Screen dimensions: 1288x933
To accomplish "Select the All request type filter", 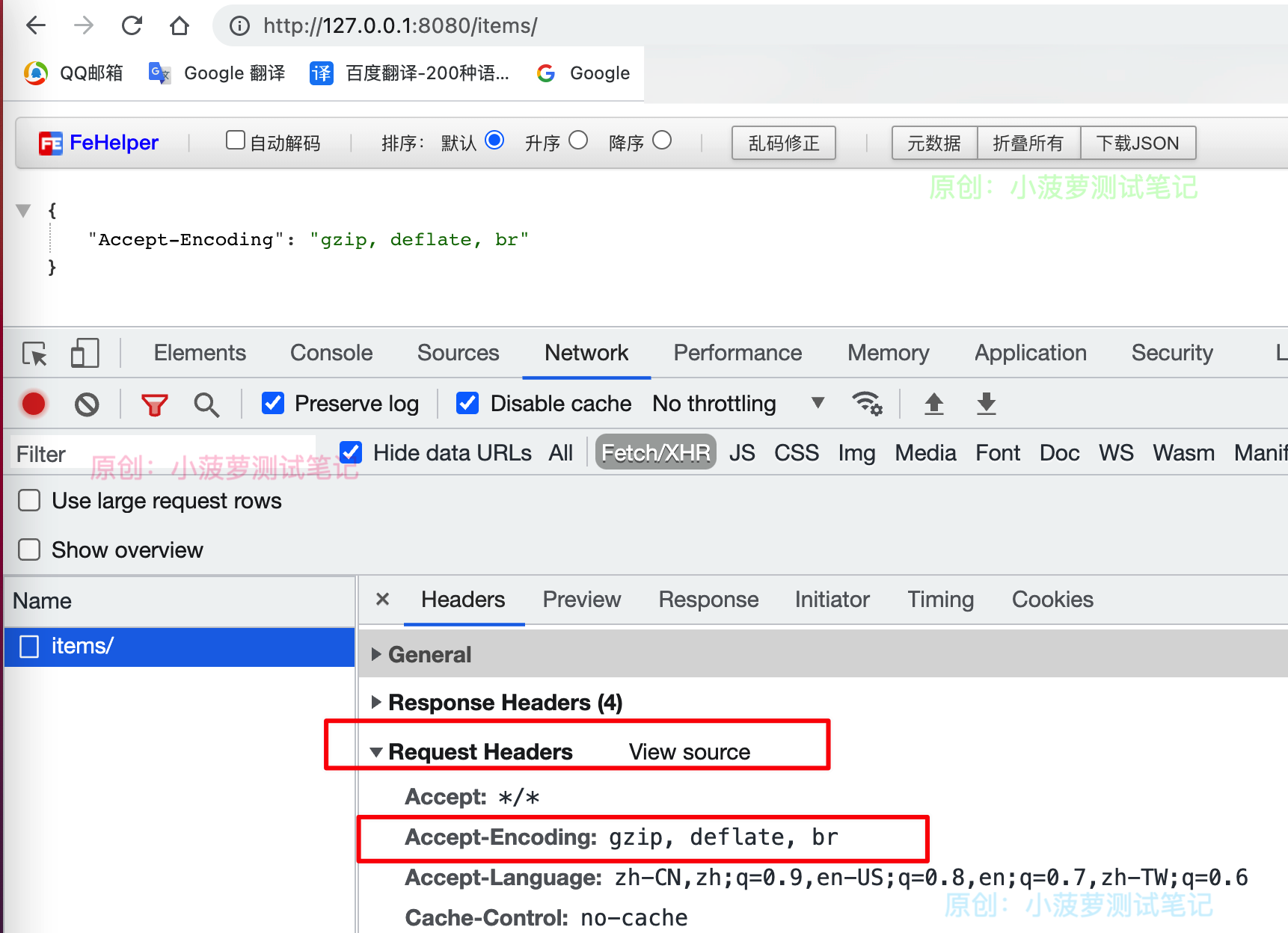I will click(x=561, y=453).
